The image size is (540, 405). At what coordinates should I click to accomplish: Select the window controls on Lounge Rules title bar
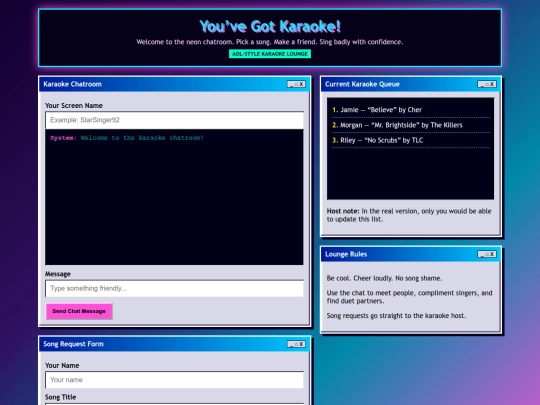click(x=487, y=254)
